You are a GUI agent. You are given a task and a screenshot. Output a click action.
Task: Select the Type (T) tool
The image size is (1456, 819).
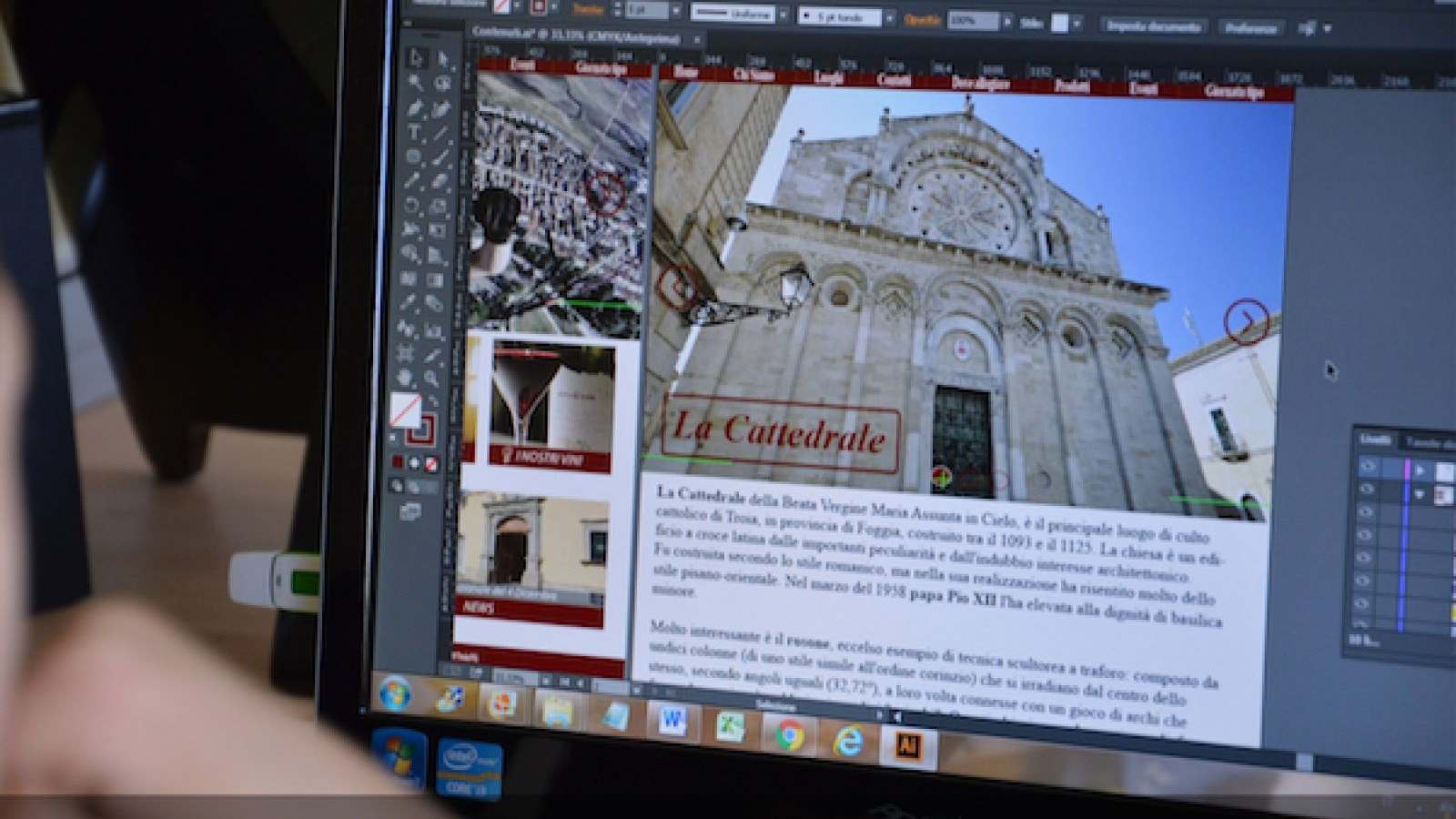coord(415,132)
